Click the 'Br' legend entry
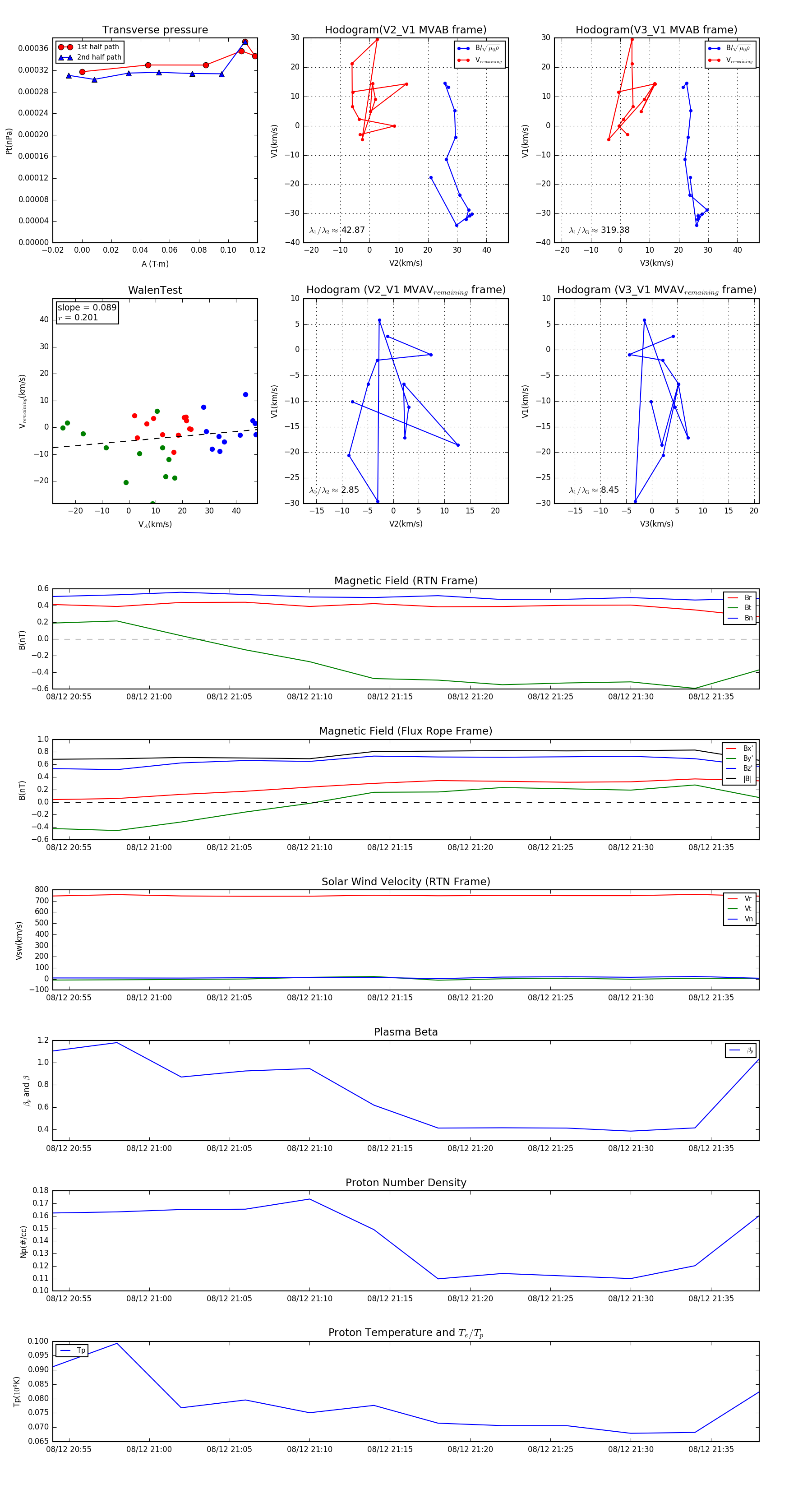This screenshot has height=1489, width=812. point(739,598)
